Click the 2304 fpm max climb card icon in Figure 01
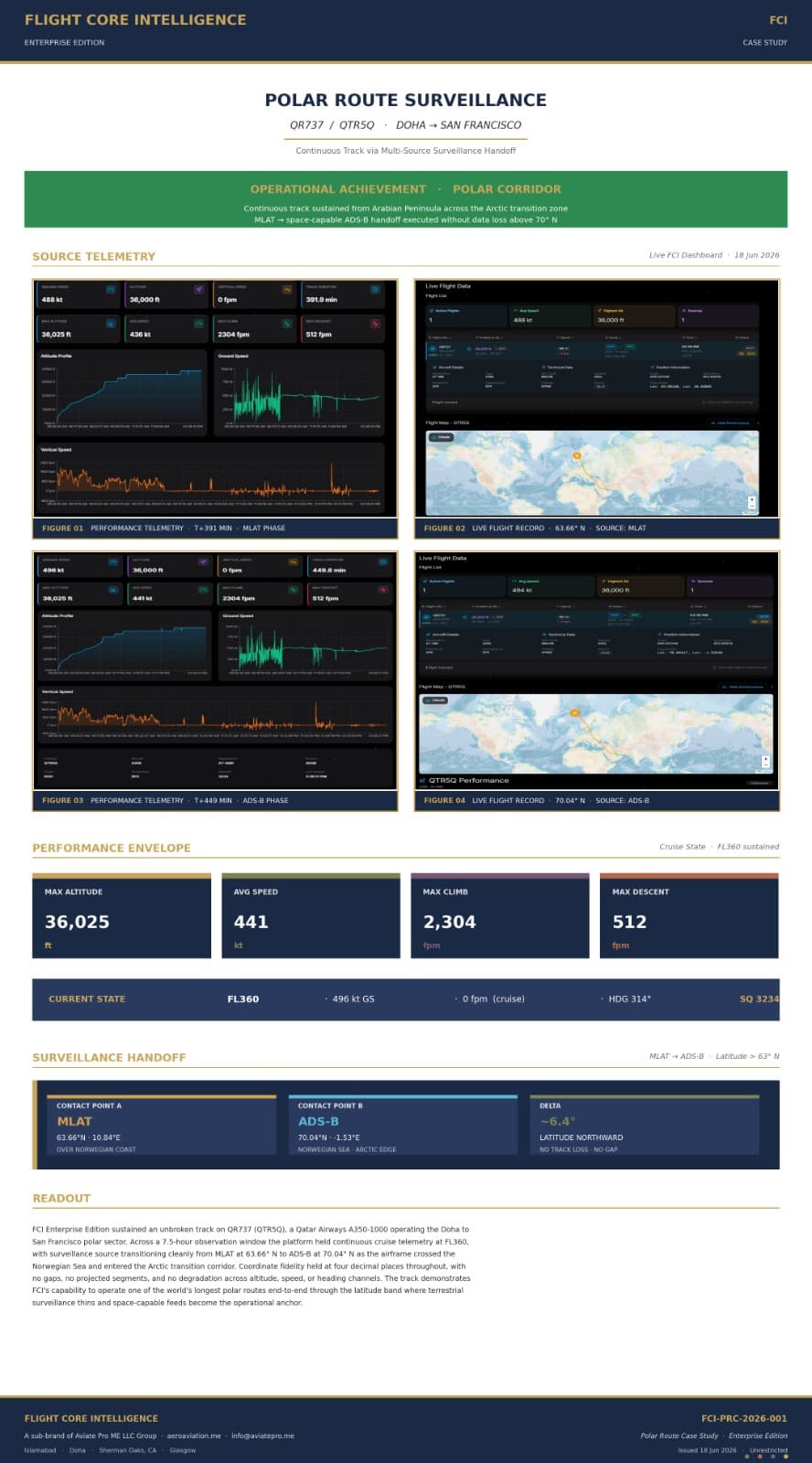Viewport: 812px width, 1463px height. (x=287, y=323)
